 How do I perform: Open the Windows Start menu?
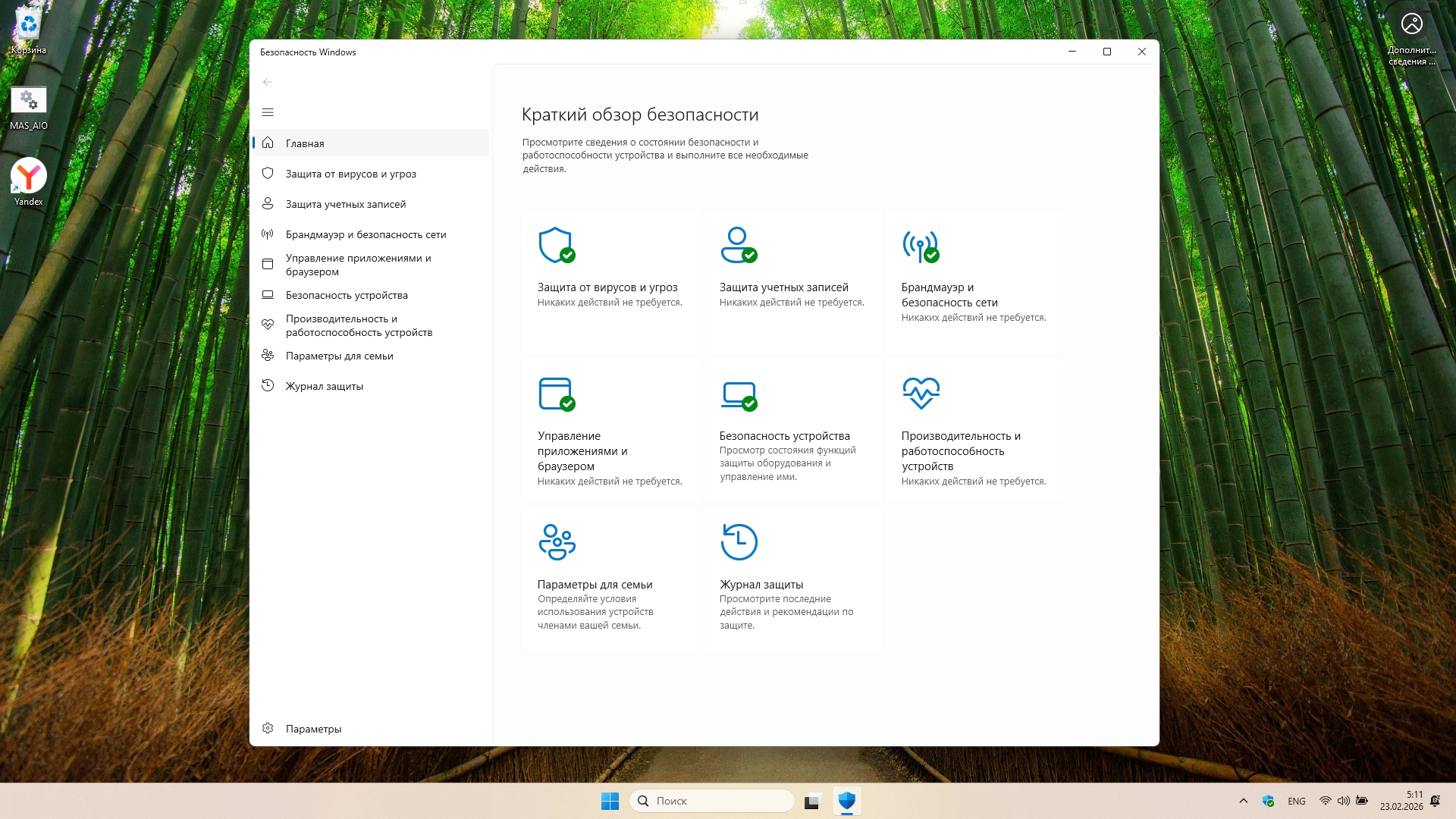pos(610,801)
